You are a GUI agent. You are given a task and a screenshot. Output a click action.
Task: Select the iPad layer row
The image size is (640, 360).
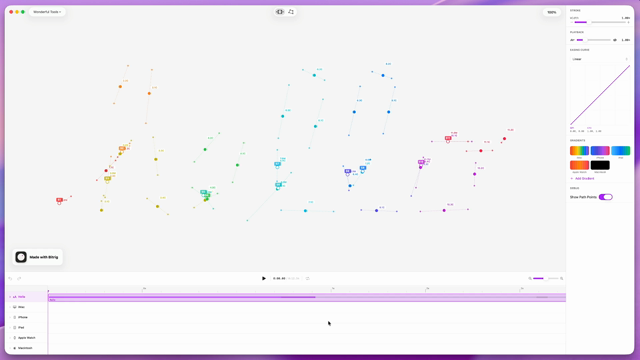click(27, 327)
